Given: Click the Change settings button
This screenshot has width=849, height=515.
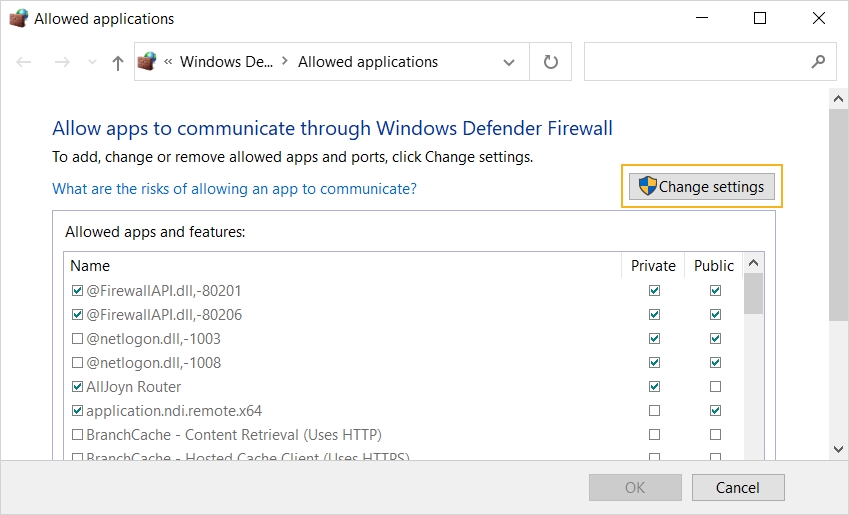Looking at the screenshot, I should coord(702,187).
